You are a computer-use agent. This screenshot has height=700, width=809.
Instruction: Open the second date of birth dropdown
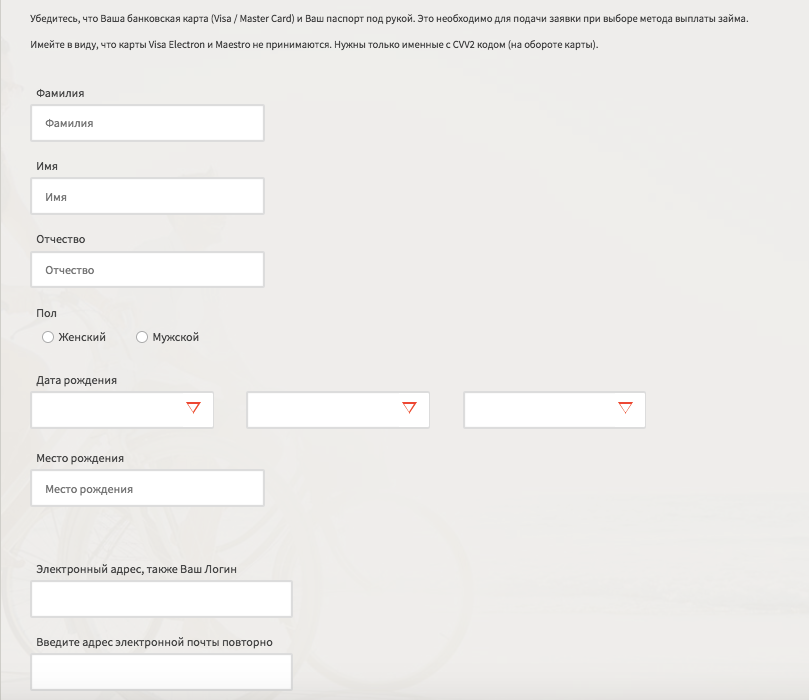[338, 410]
